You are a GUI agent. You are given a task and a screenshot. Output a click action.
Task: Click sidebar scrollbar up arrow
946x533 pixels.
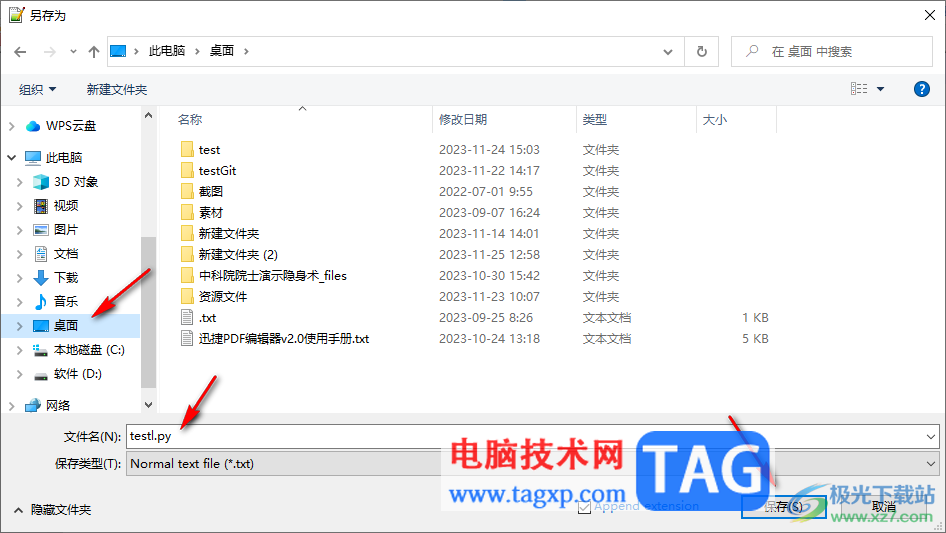(x=148, y=115)
